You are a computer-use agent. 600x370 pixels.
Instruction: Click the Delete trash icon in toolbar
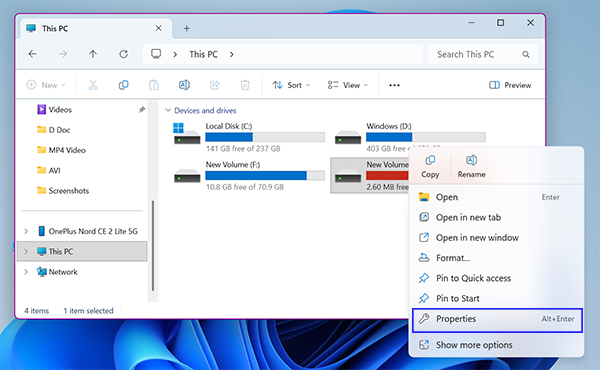click(x=245, y=85)
